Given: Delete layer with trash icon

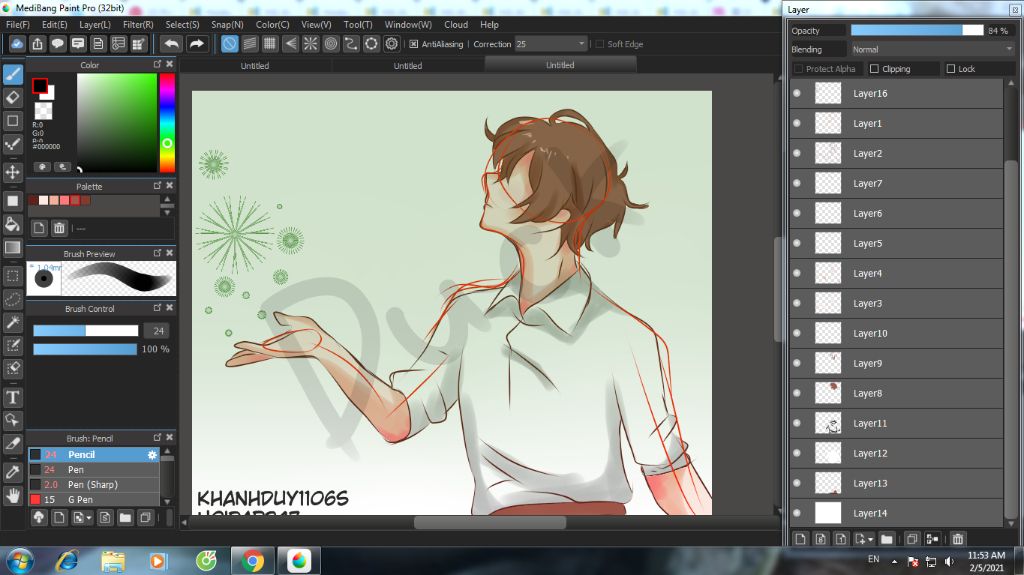Looking at the screenshot, I should [957, 538].
